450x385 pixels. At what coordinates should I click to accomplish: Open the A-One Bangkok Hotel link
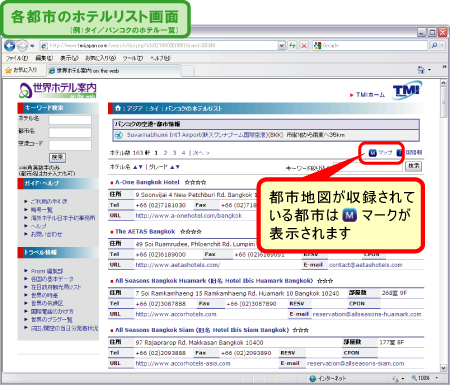pyautogui.click(x=147, y=182)
